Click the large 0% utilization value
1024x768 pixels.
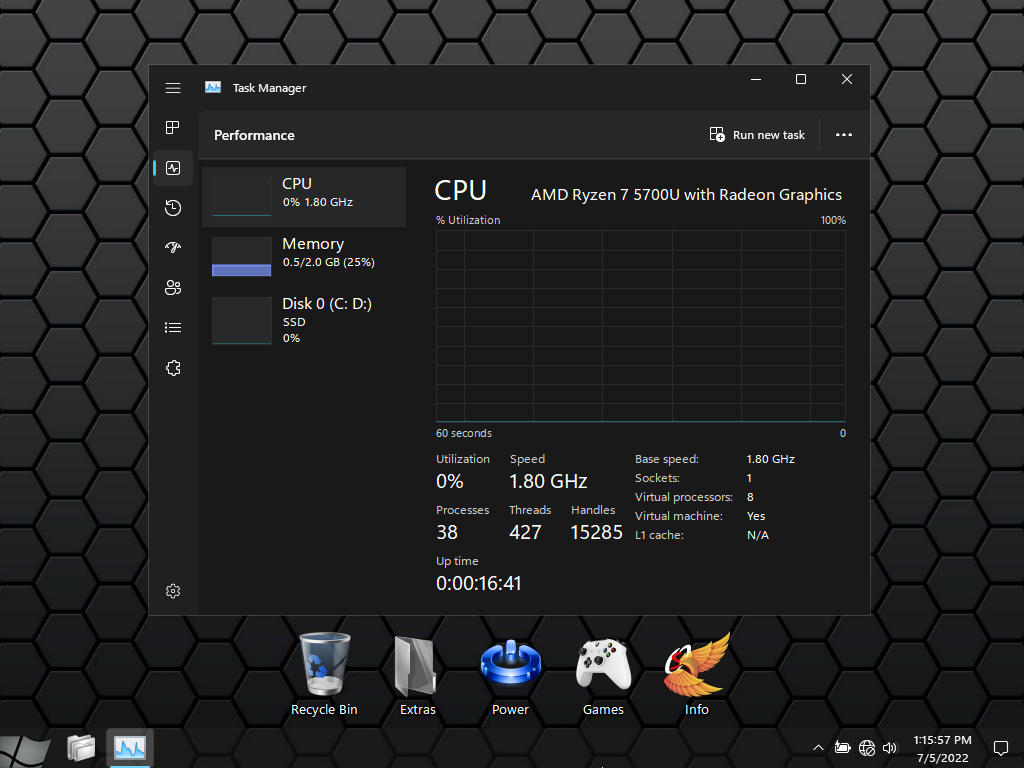450,481
